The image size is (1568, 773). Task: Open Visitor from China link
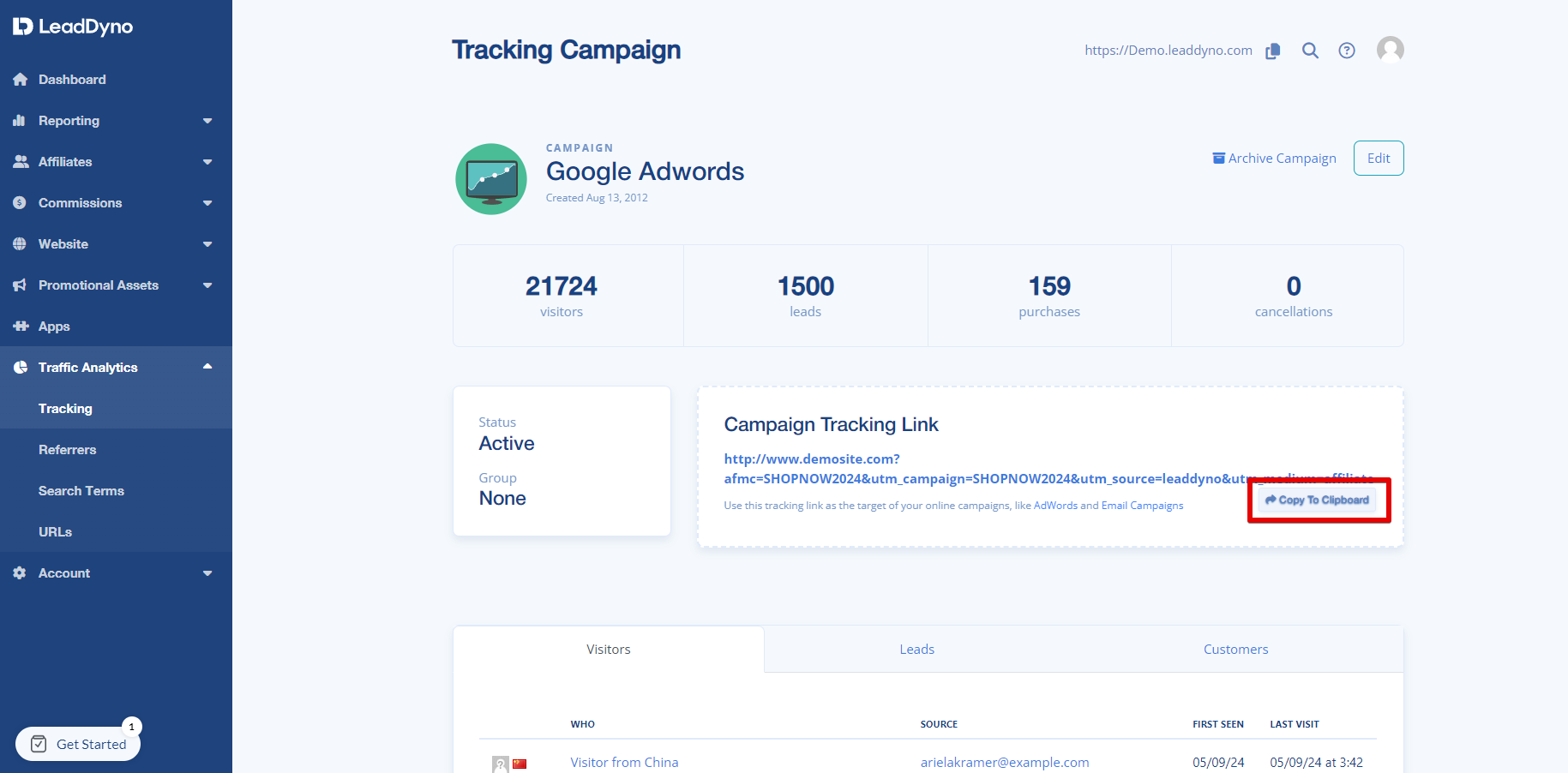(624, 763)
